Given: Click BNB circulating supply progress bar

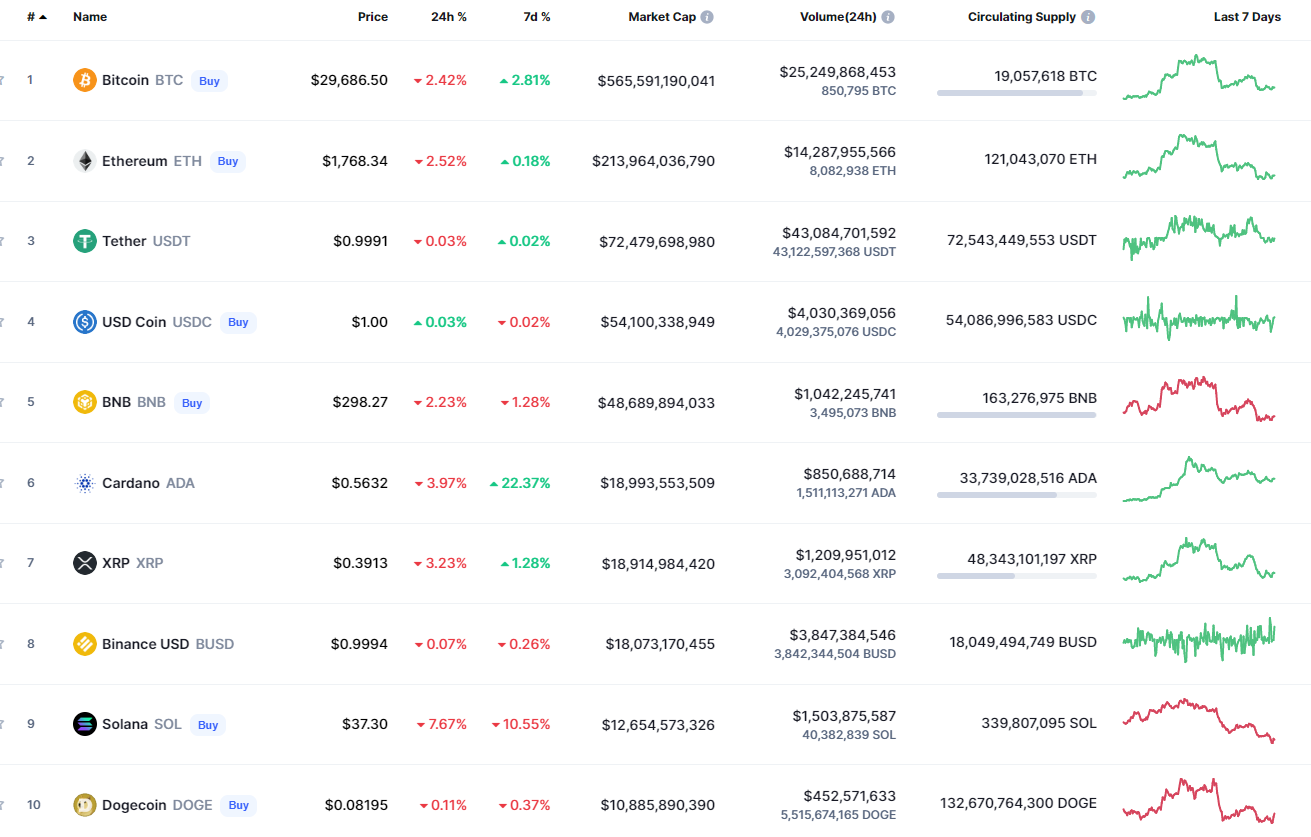Looking at the screenshot, I should pos(1016,415).
